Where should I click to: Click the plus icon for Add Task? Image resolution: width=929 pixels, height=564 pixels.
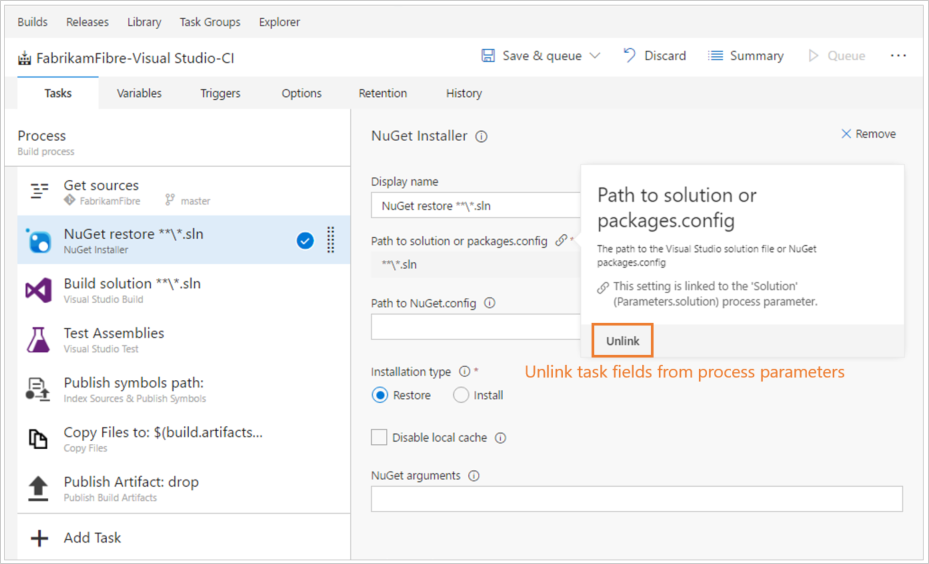(x=40, y=538)
